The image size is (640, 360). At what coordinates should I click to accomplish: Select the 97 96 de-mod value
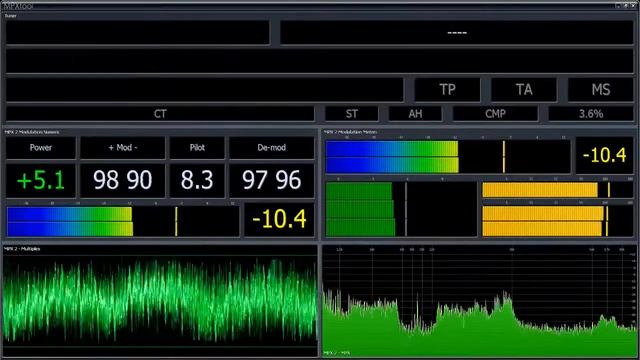pos(271,180)
